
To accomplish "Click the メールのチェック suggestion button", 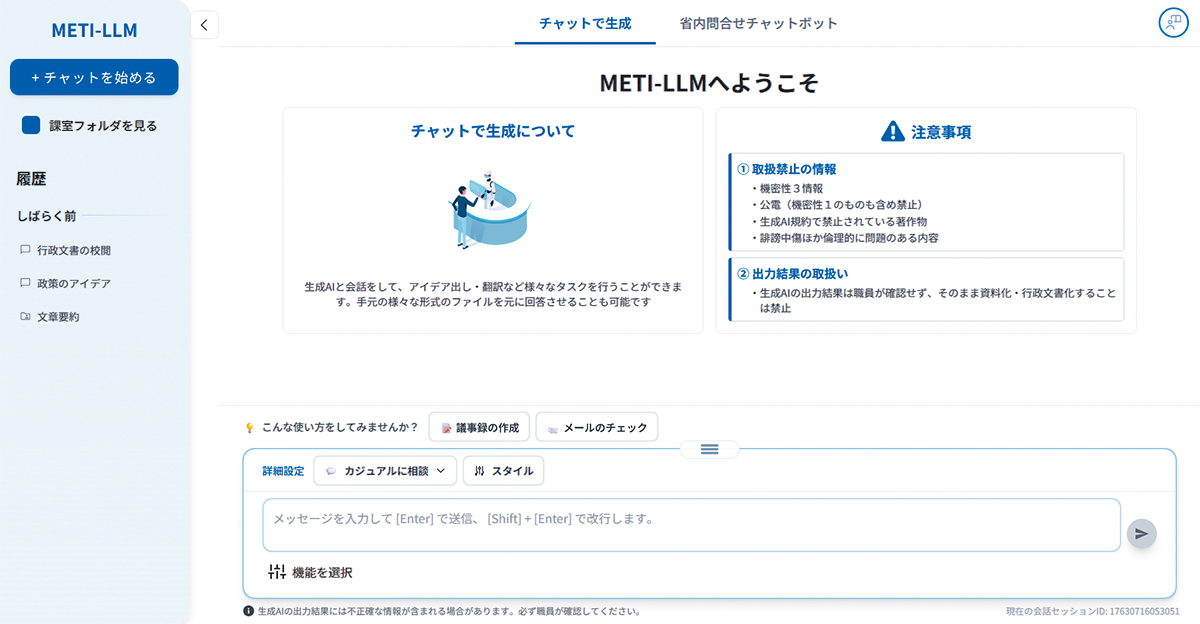I will [596, 426].
